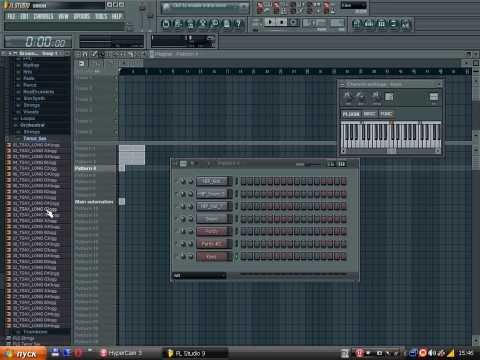Open the Windows Start button labeled пуск
The image size is (480, 360).
coord(23,353)
